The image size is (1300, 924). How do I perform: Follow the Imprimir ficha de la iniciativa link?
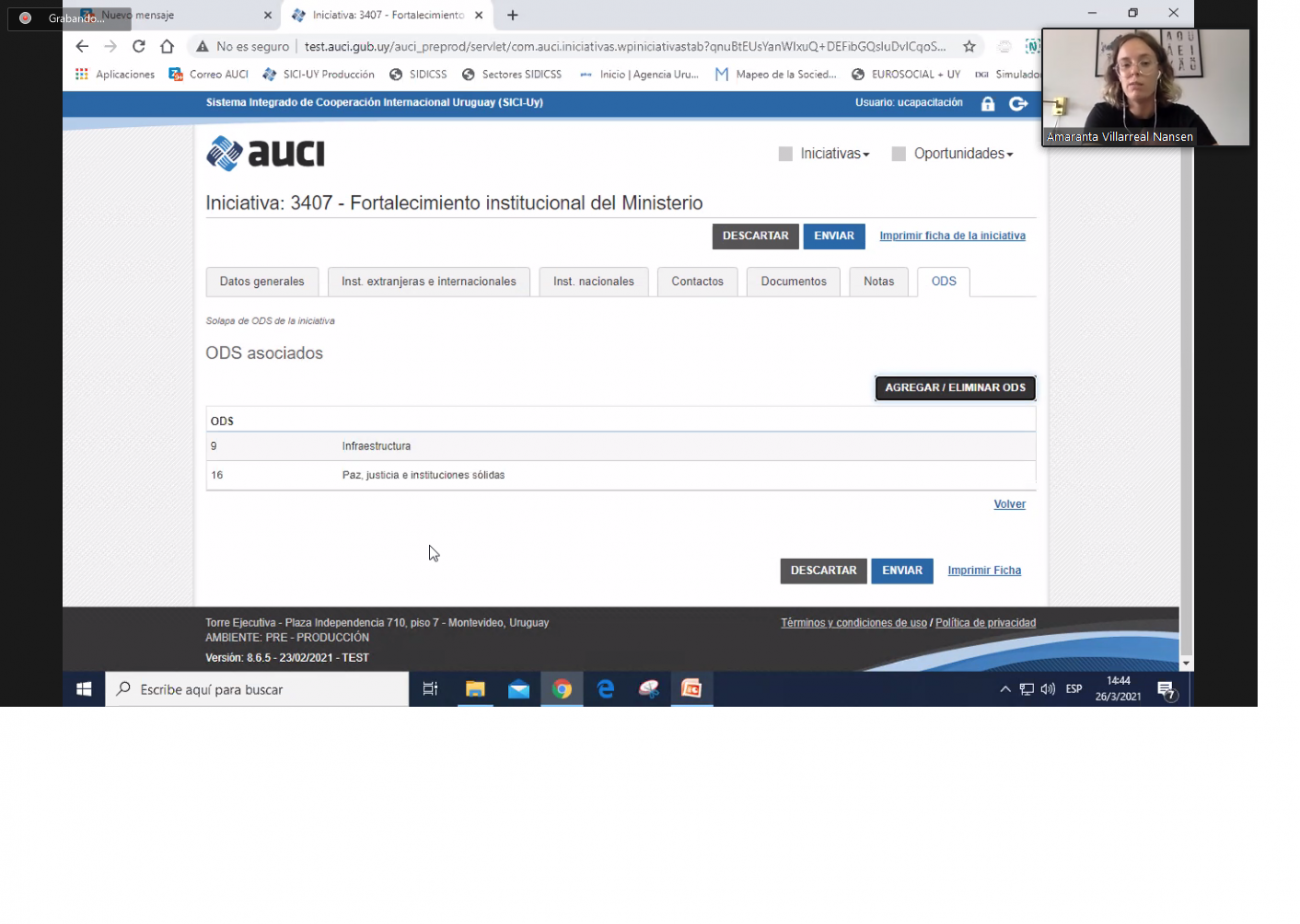click(952, 237)
